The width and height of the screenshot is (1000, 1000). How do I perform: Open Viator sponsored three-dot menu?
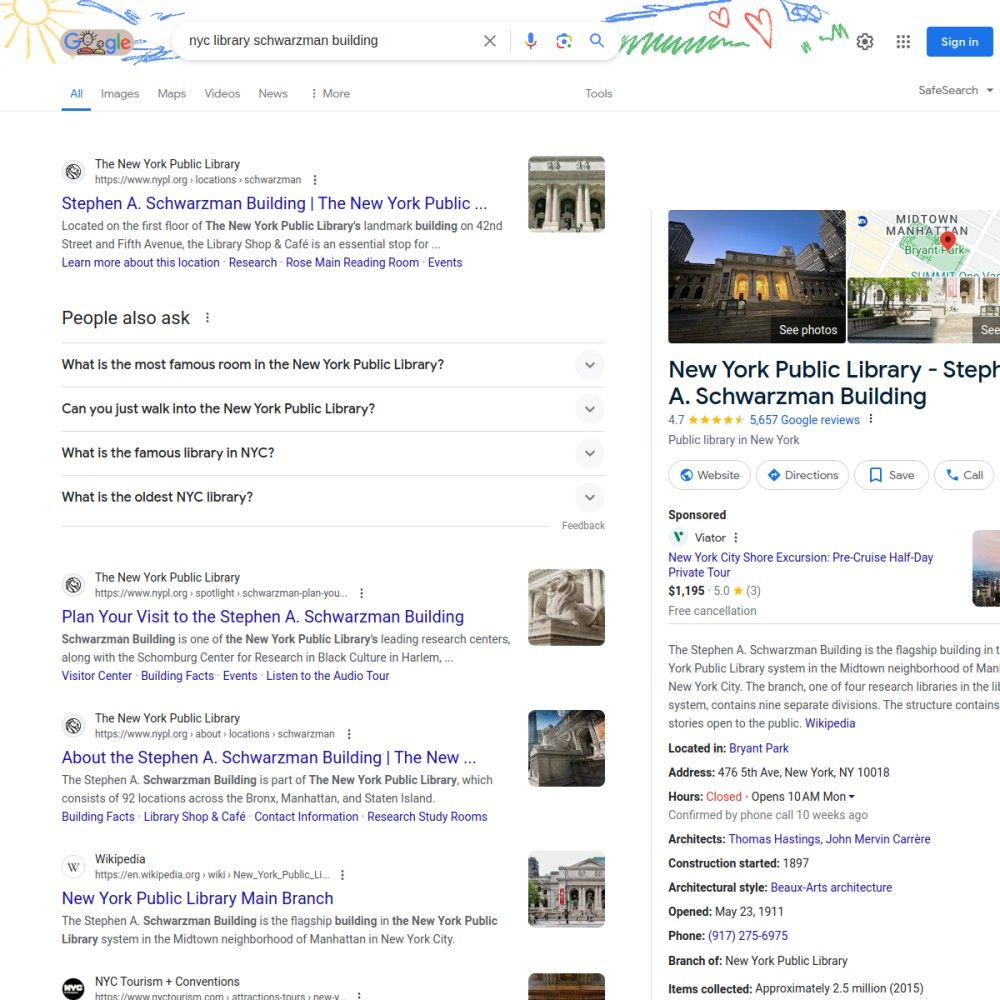coord(736,538)
